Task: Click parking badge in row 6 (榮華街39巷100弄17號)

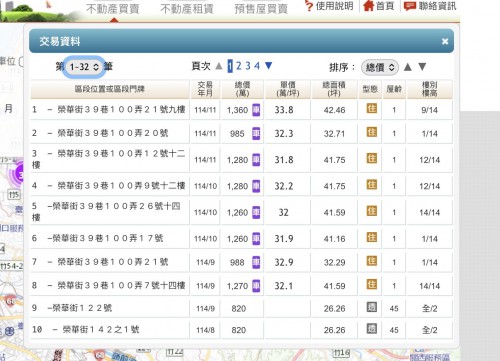Action: tap(256, 239)
